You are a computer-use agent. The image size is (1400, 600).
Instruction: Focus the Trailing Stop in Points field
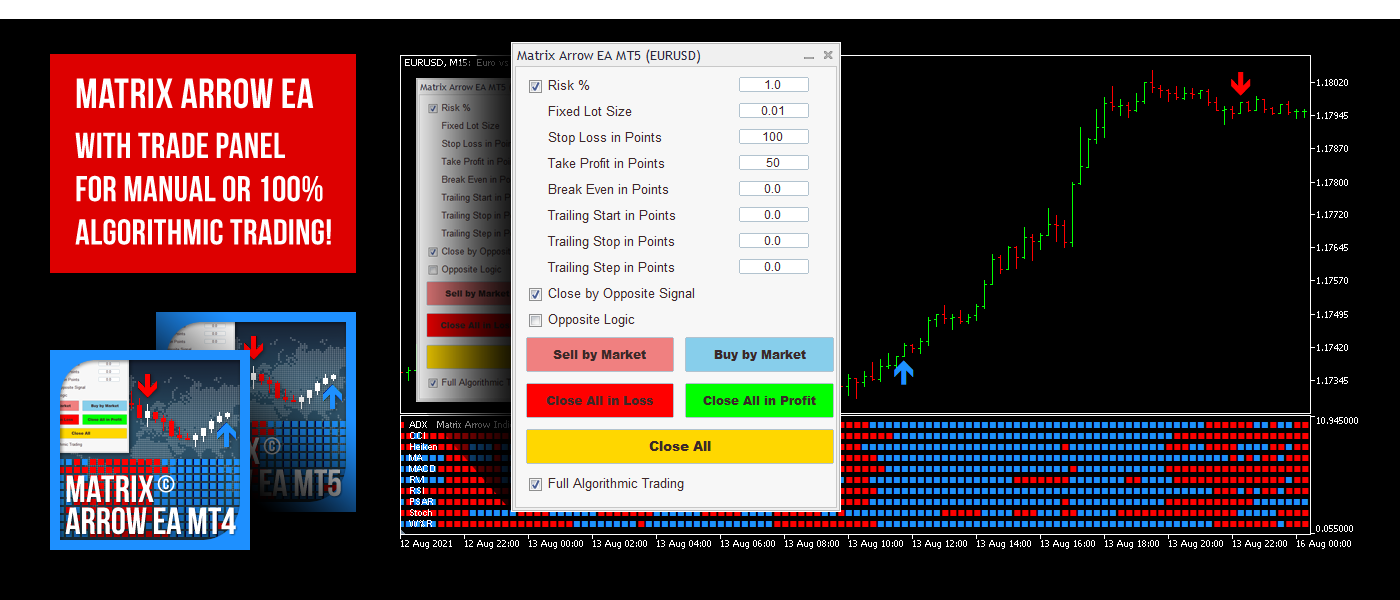pos(774,241)
